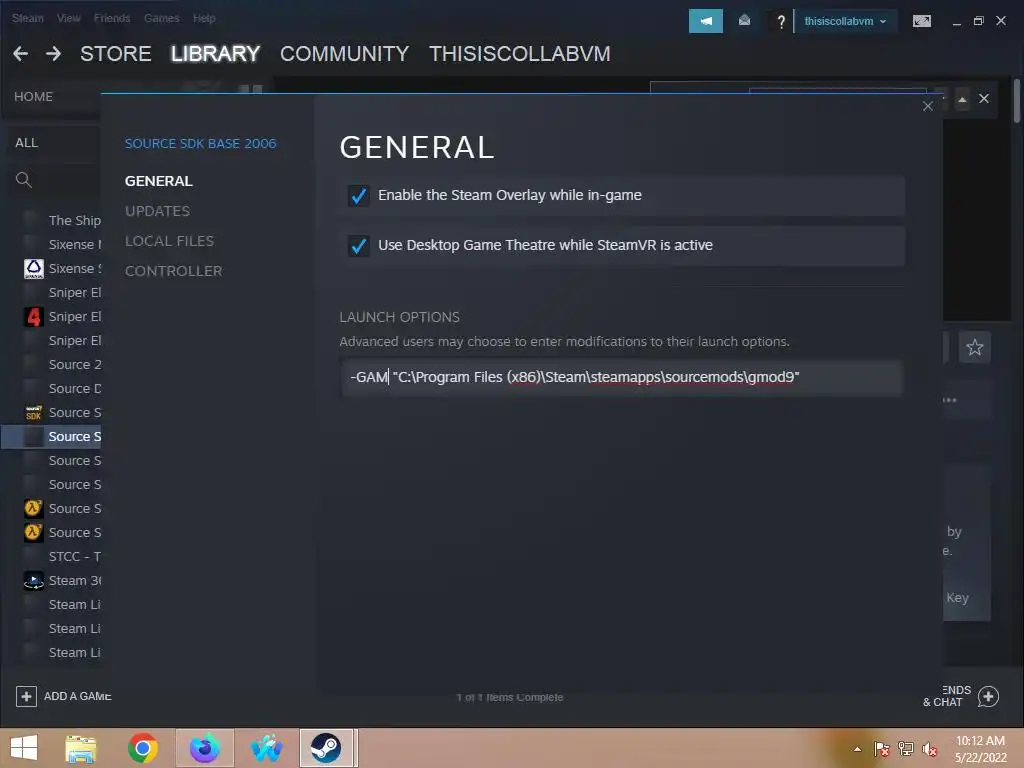The height and width of the screenshot is (768, 1024).
Task: Open Friends & Chat plus icon
Action: click(988, 696)
